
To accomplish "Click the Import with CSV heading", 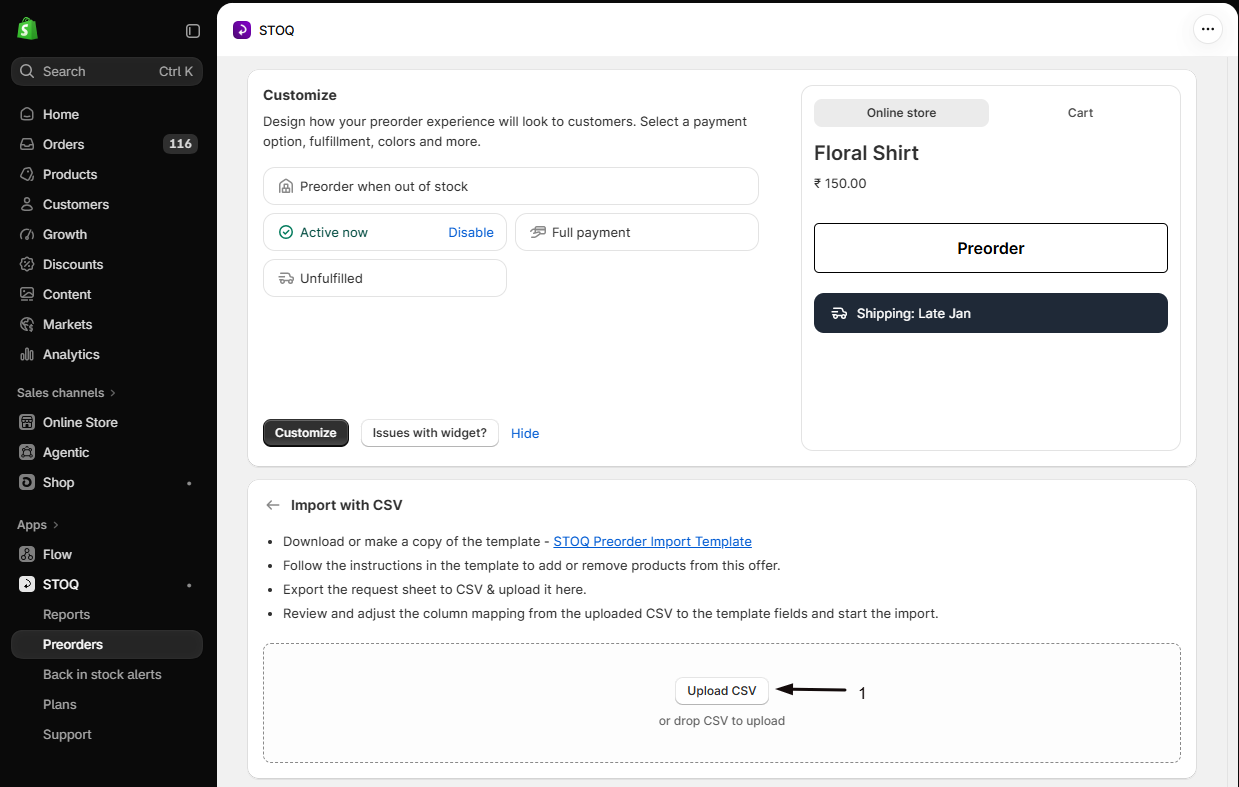I will (347, 505).
